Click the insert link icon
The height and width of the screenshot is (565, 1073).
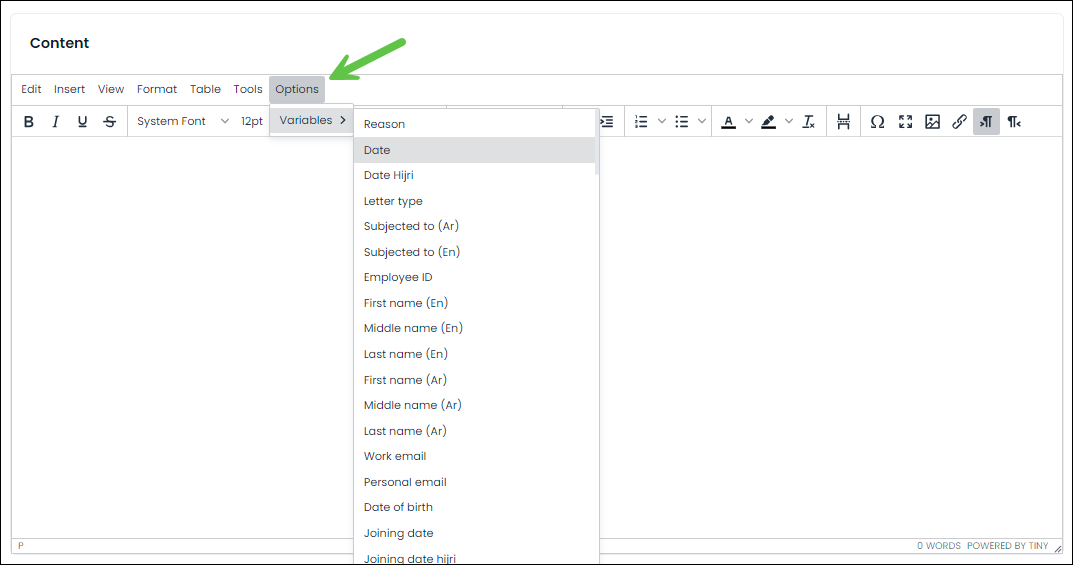(x=959, y=122)
